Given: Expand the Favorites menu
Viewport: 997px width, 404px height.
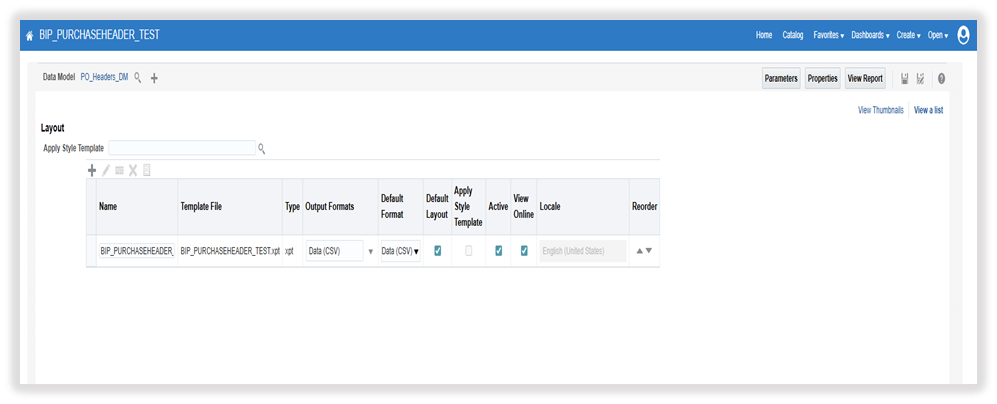Looking at the screenshot, I should (829, 35).
